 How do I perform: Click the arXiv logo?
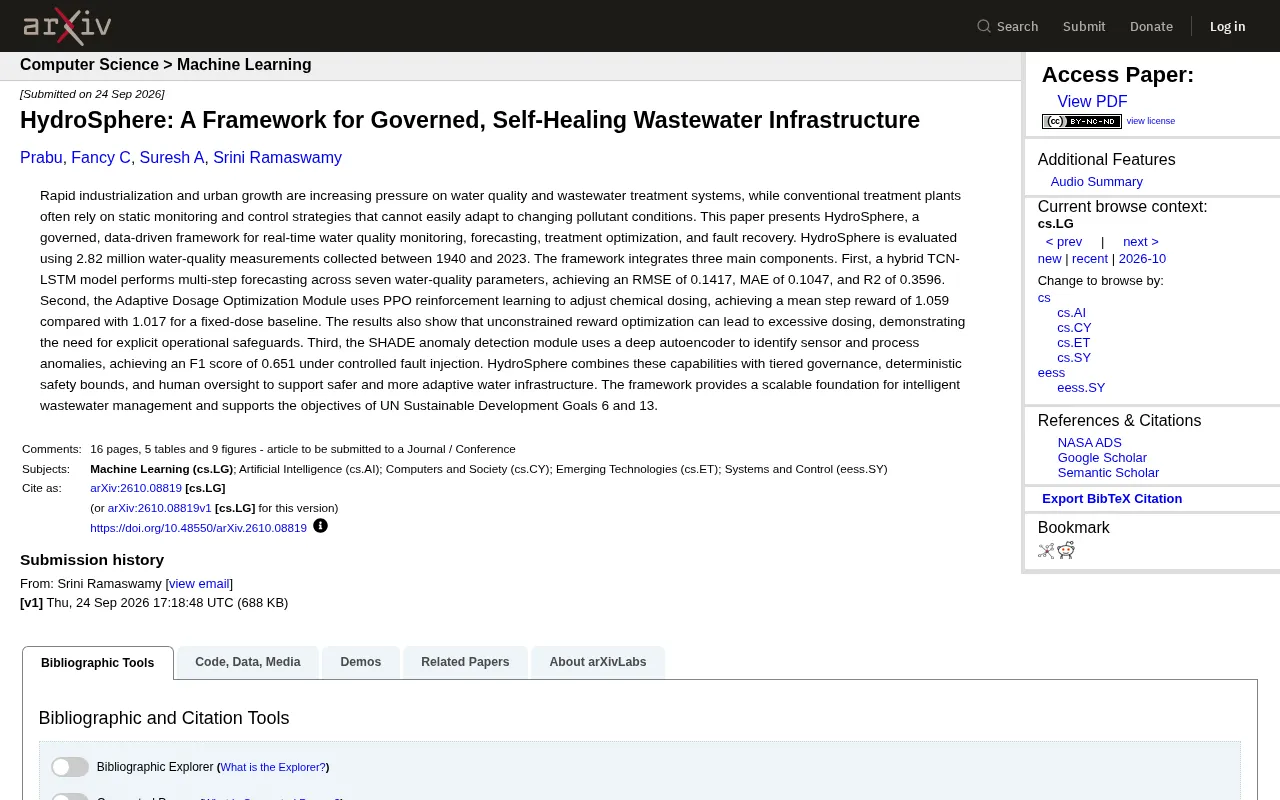tap(67, 26)
